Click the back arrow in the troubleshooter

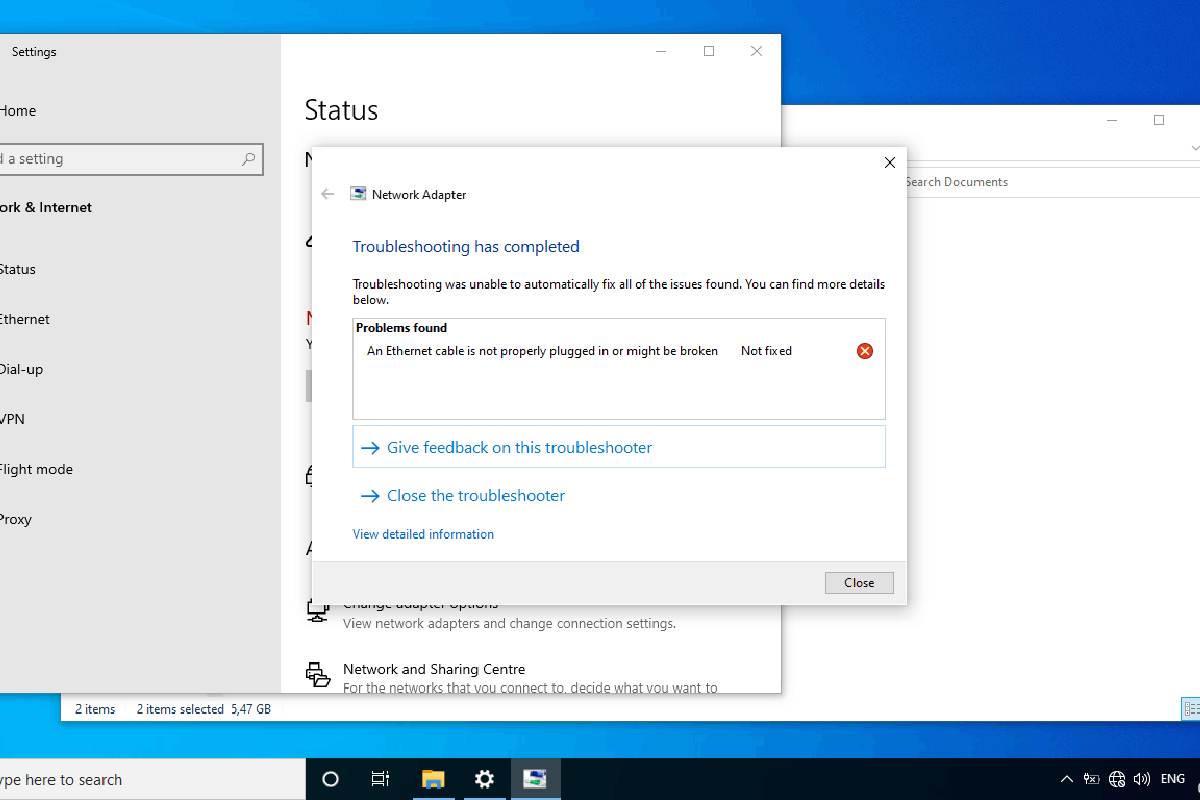point(327,194)
